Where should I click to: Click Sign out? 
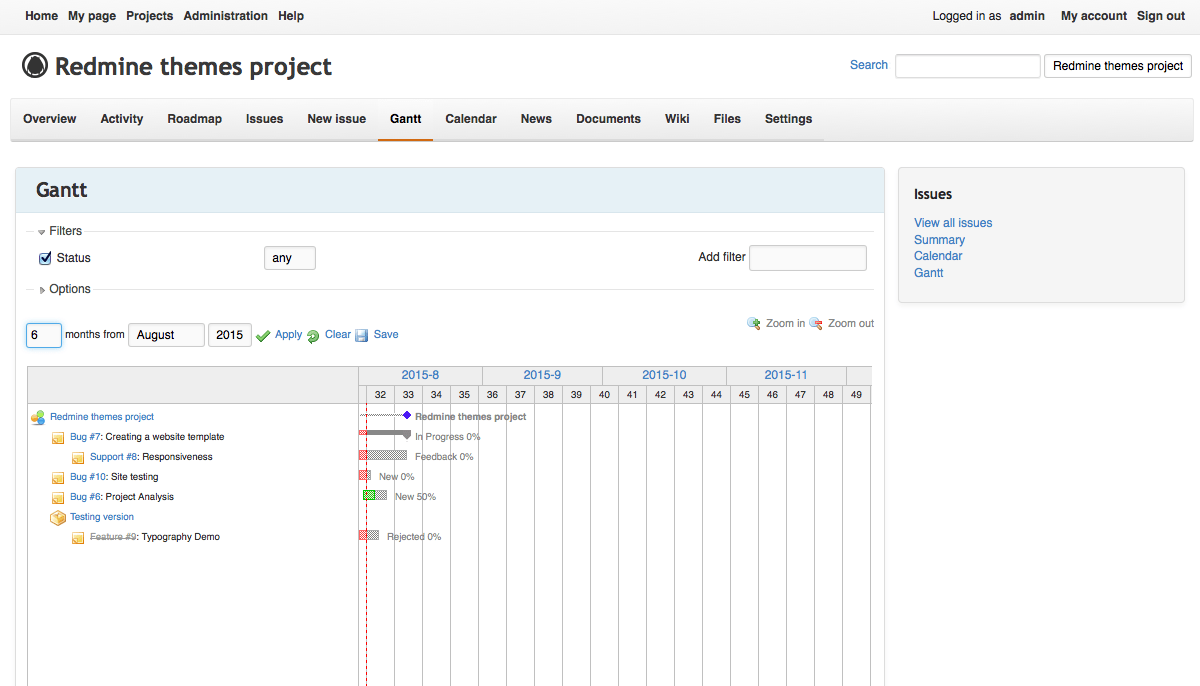pos(1161,16)
